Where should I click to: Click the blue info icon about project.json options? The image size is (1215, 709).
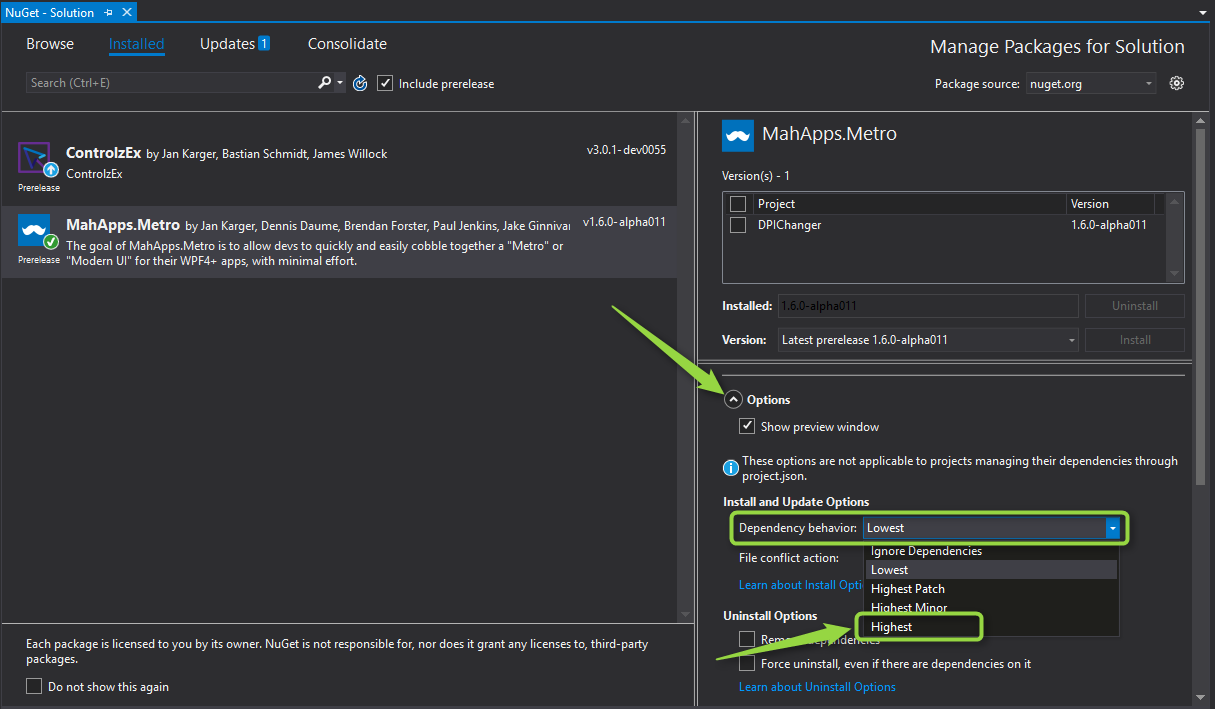coord(730,467)
